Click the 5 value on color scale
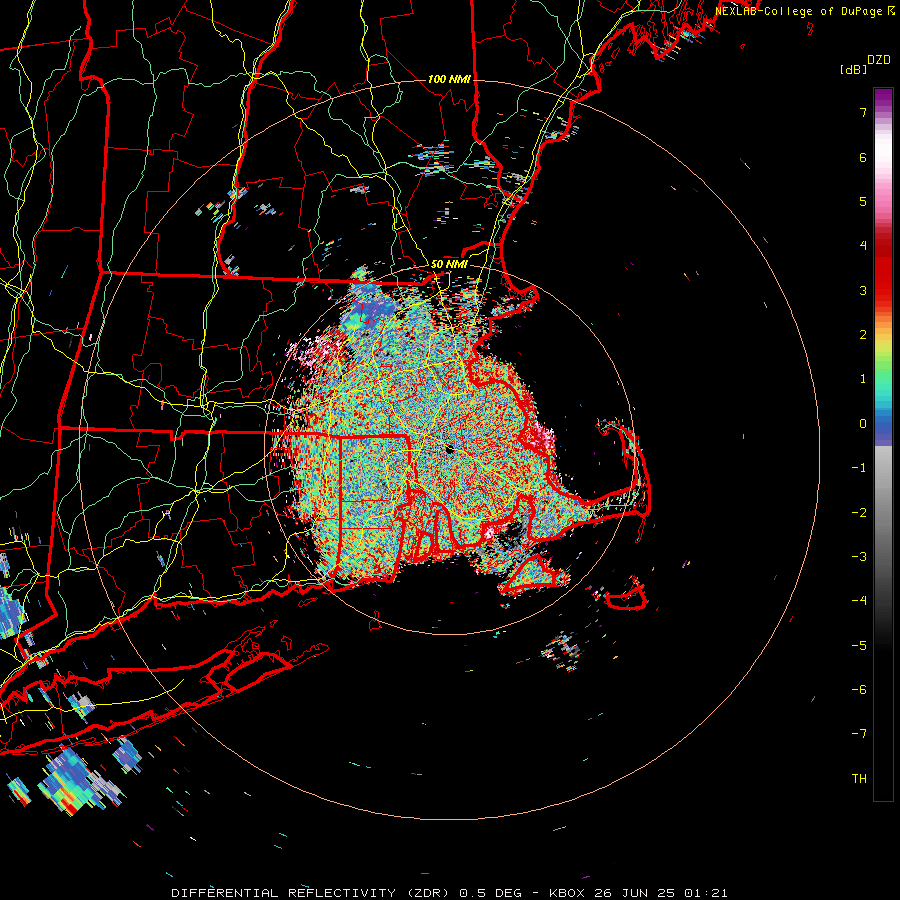 [863, 201]
